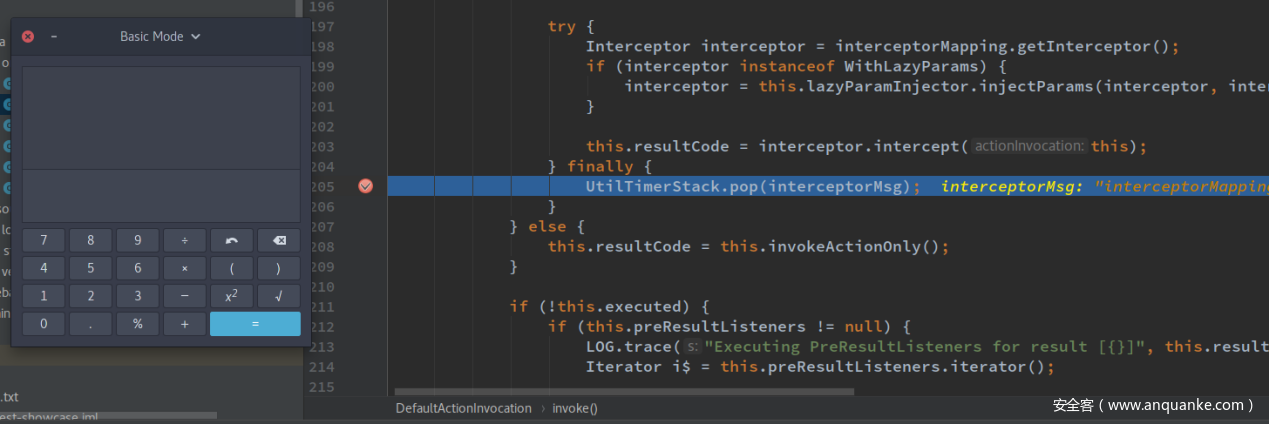Toggle the breakpoint on line 205

365,186
